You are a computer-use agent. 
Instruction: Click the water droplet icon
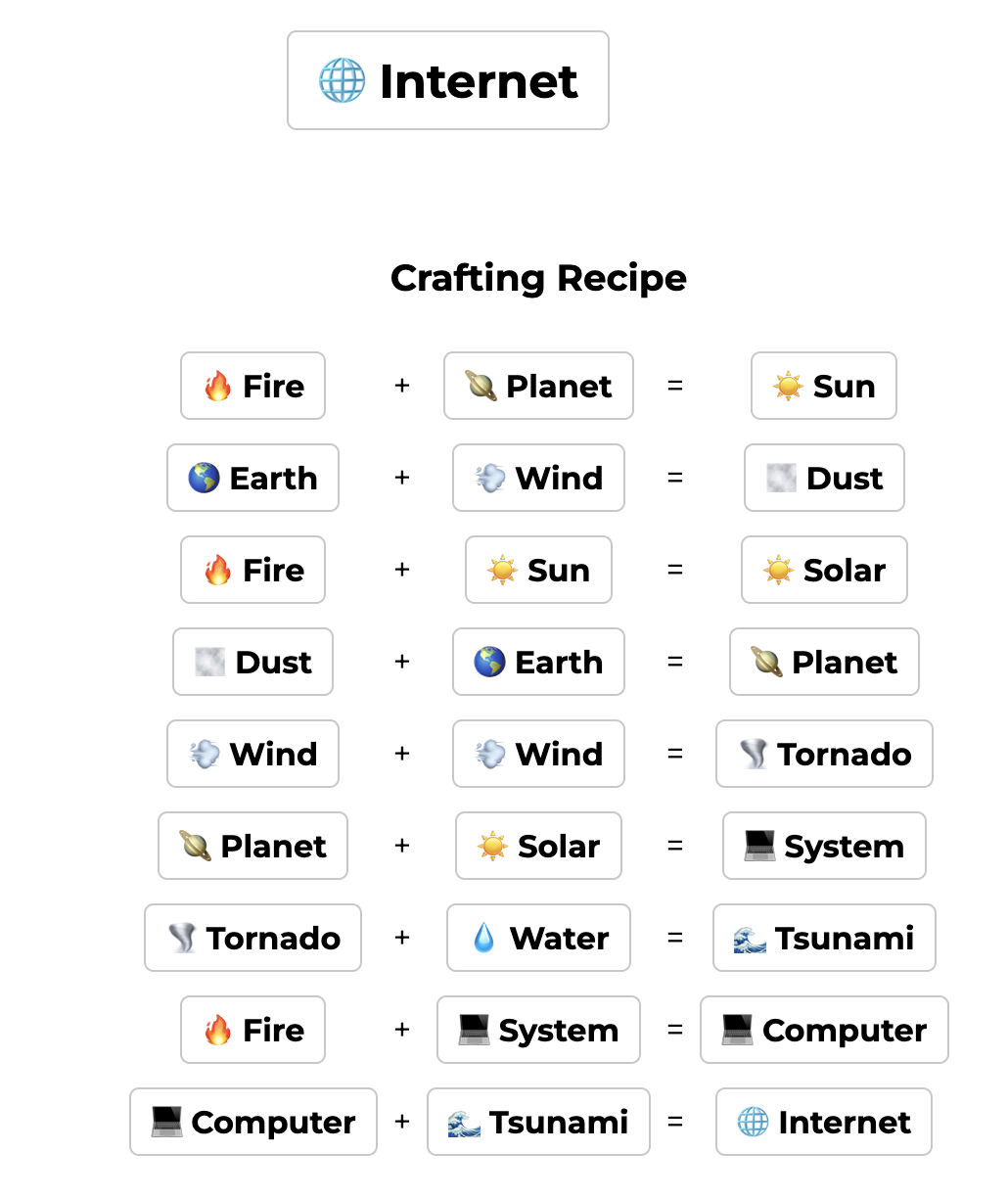coord(483,938)
